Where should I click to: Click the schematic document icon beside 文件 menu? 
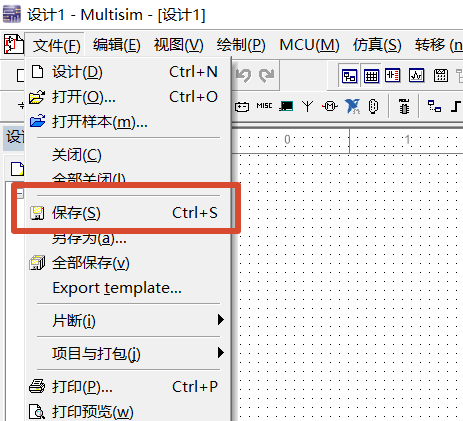pyautogui.click(x=13, y=44)
